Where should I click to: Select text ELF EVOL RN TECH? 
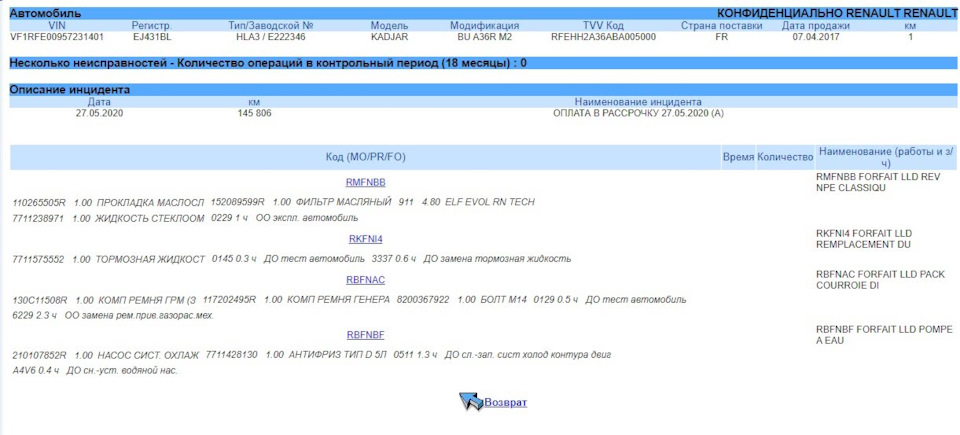490,202
